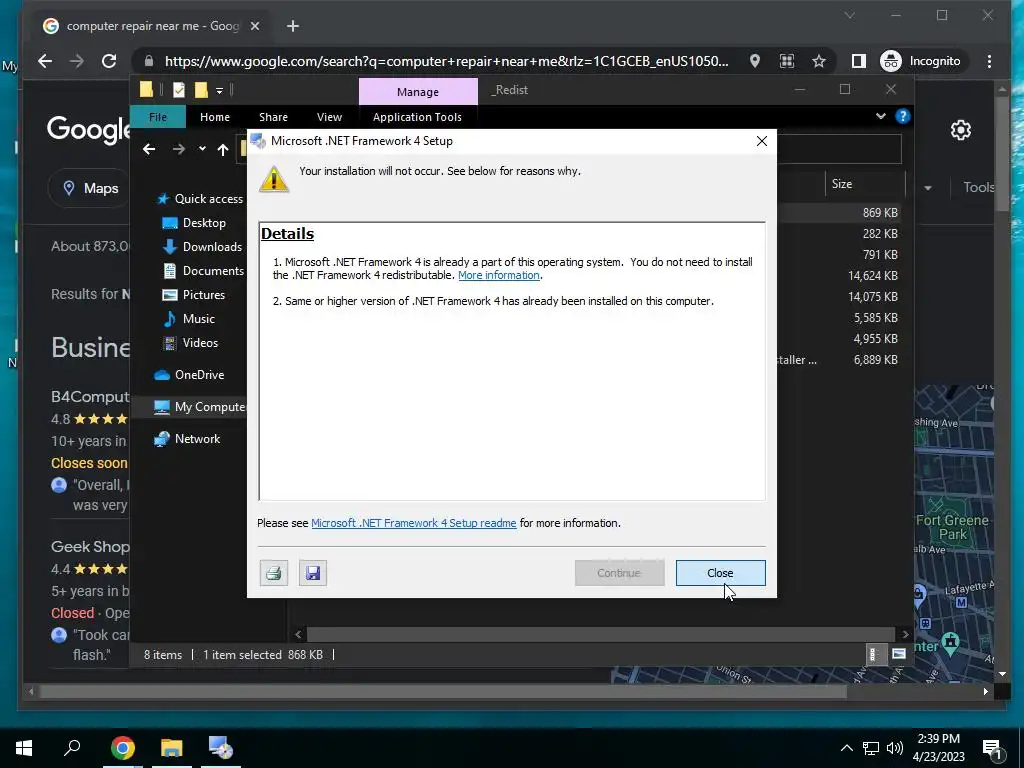The image size is (1024, 768).
Task: Open Downloads in the navigation pane
Action: tap(202, 247)
